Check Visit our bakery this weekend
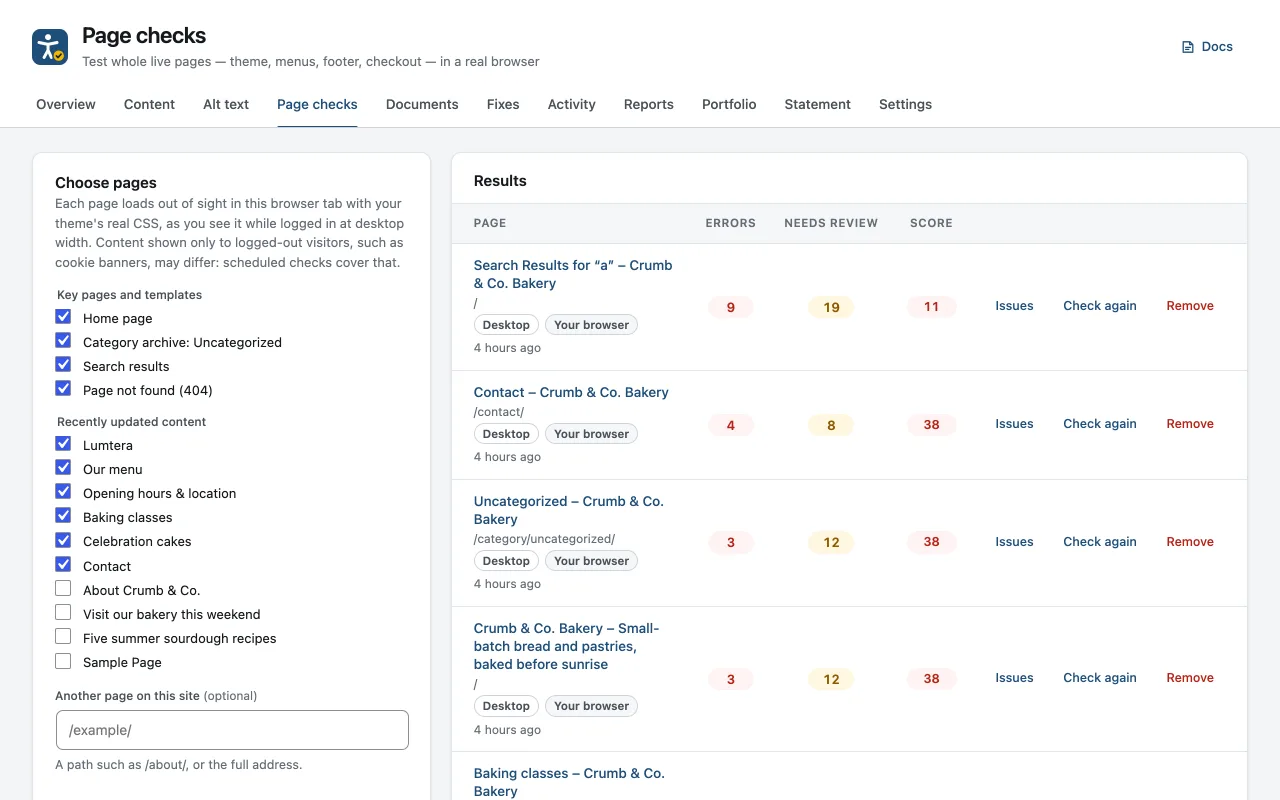Viewport: 1280px width, 800px height. (x=63, y=613)
